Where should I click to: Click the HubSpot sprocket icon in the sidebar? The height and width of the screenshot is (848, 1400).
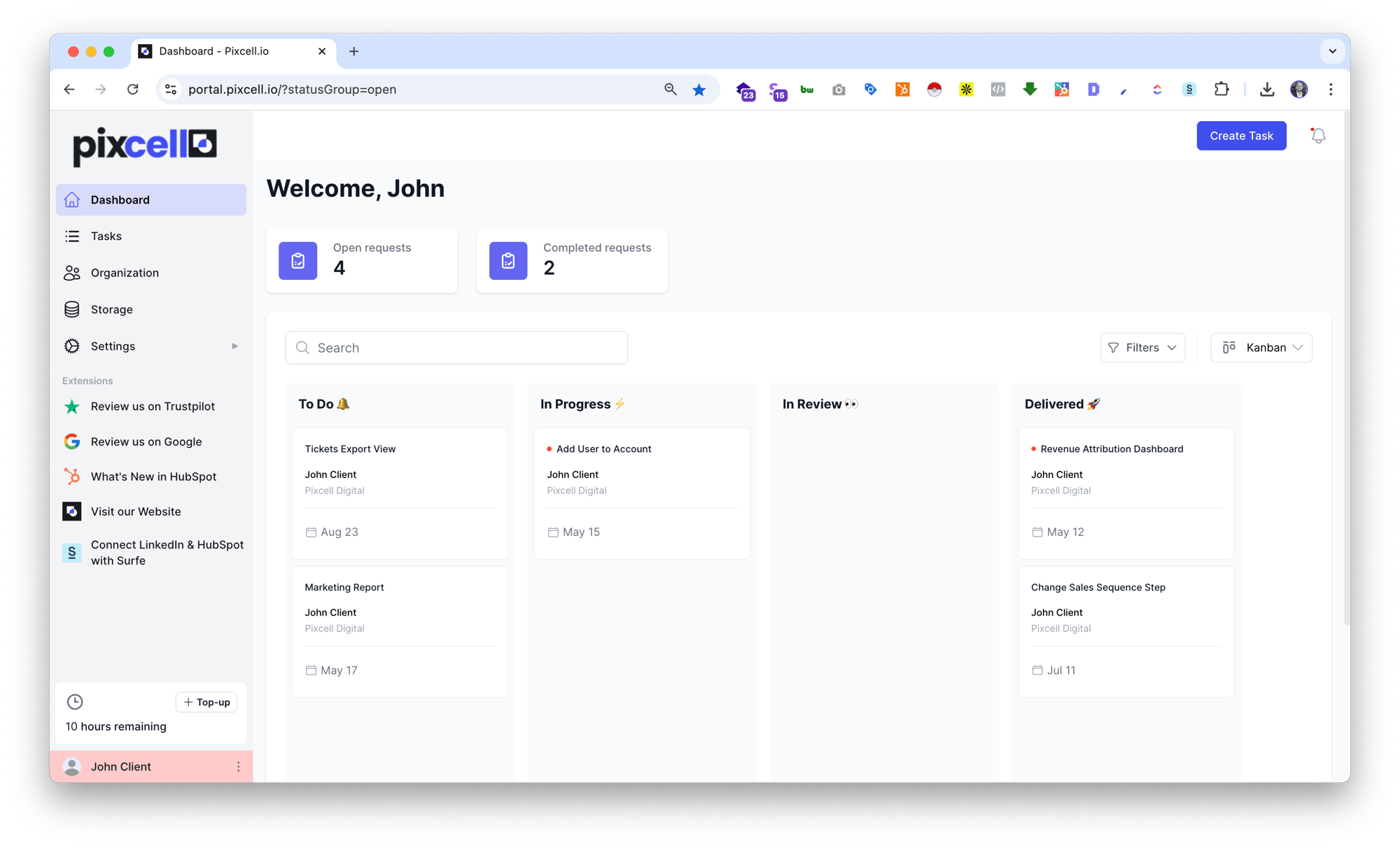[71, 476]
